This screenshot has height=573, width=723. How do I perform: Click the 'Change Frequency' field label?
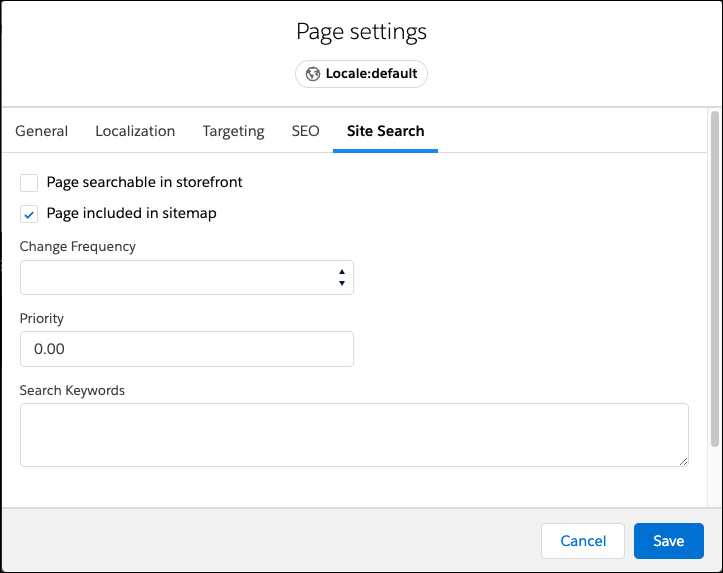[77, 247]
